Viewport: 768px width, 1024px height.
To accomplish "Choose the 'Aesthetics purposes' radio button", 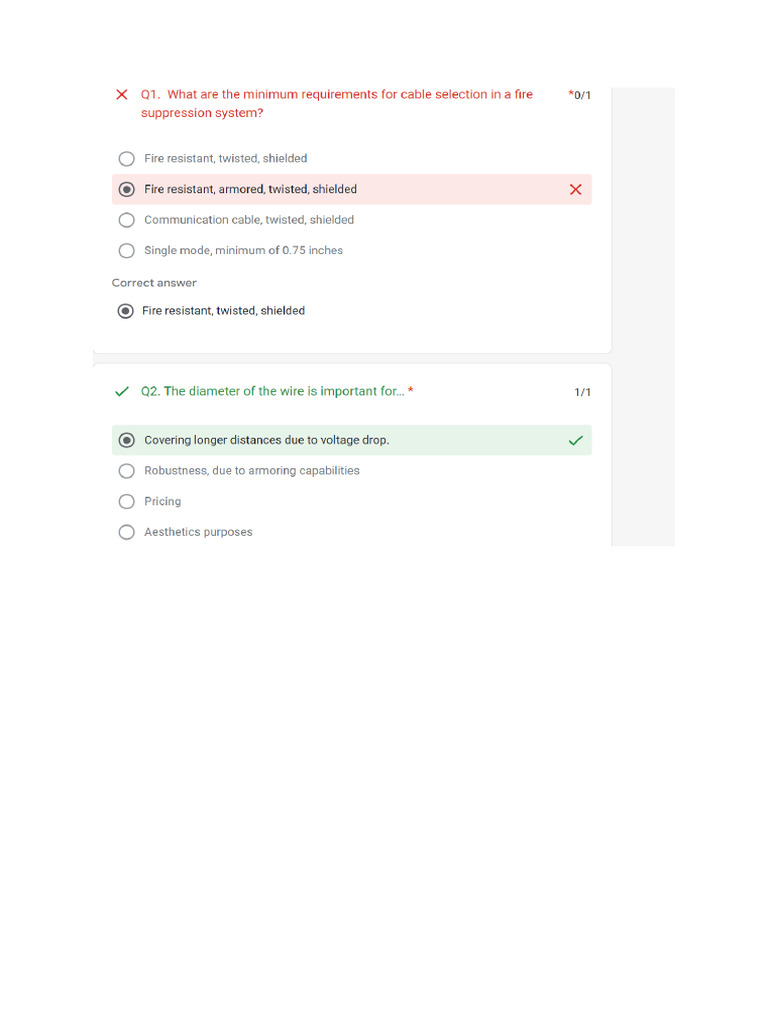I will (127, 532).
